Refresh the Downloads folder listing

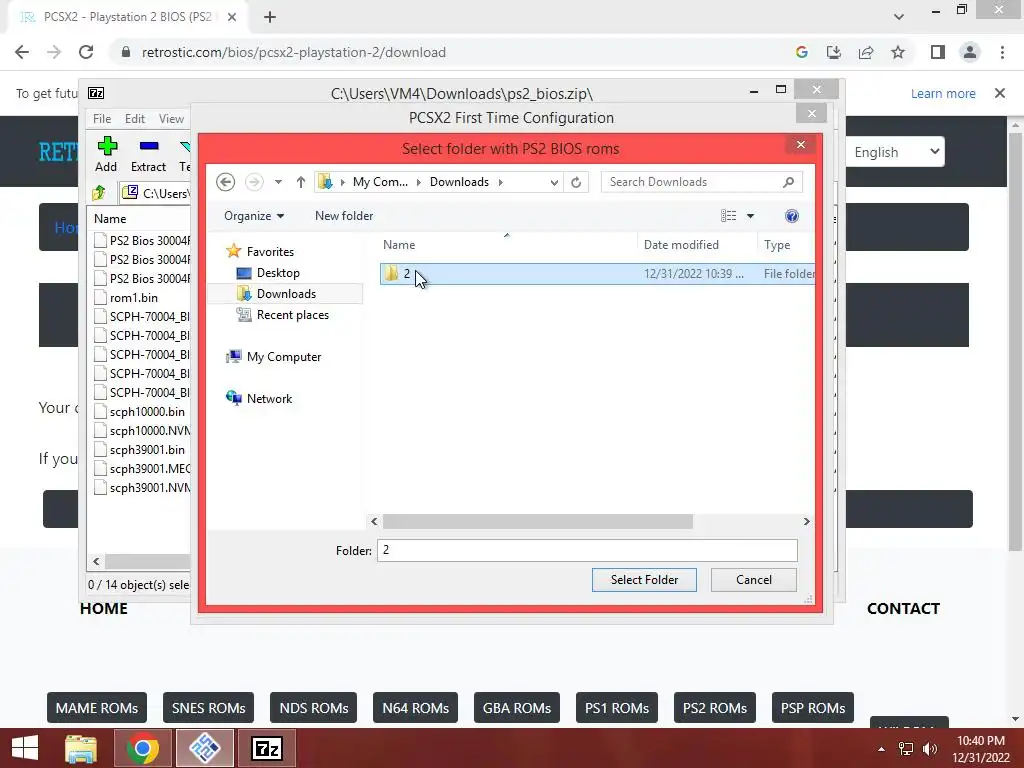(x=576, y=182)
